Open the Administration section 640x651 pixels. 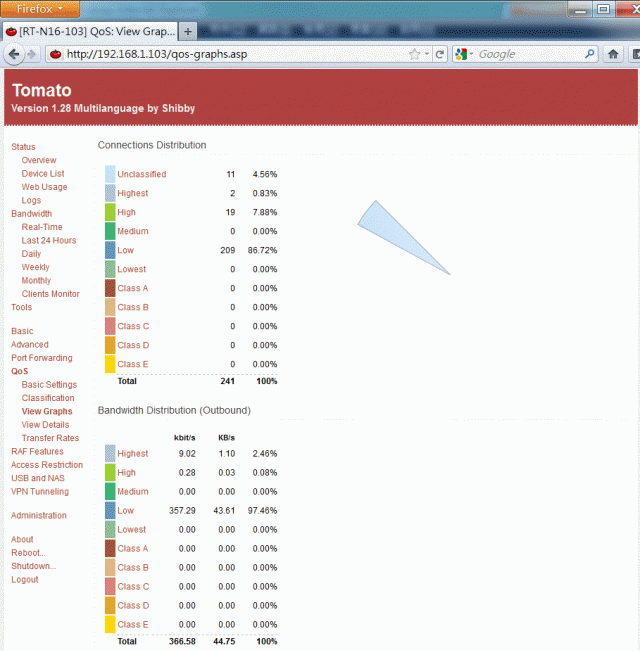(39, 515)
